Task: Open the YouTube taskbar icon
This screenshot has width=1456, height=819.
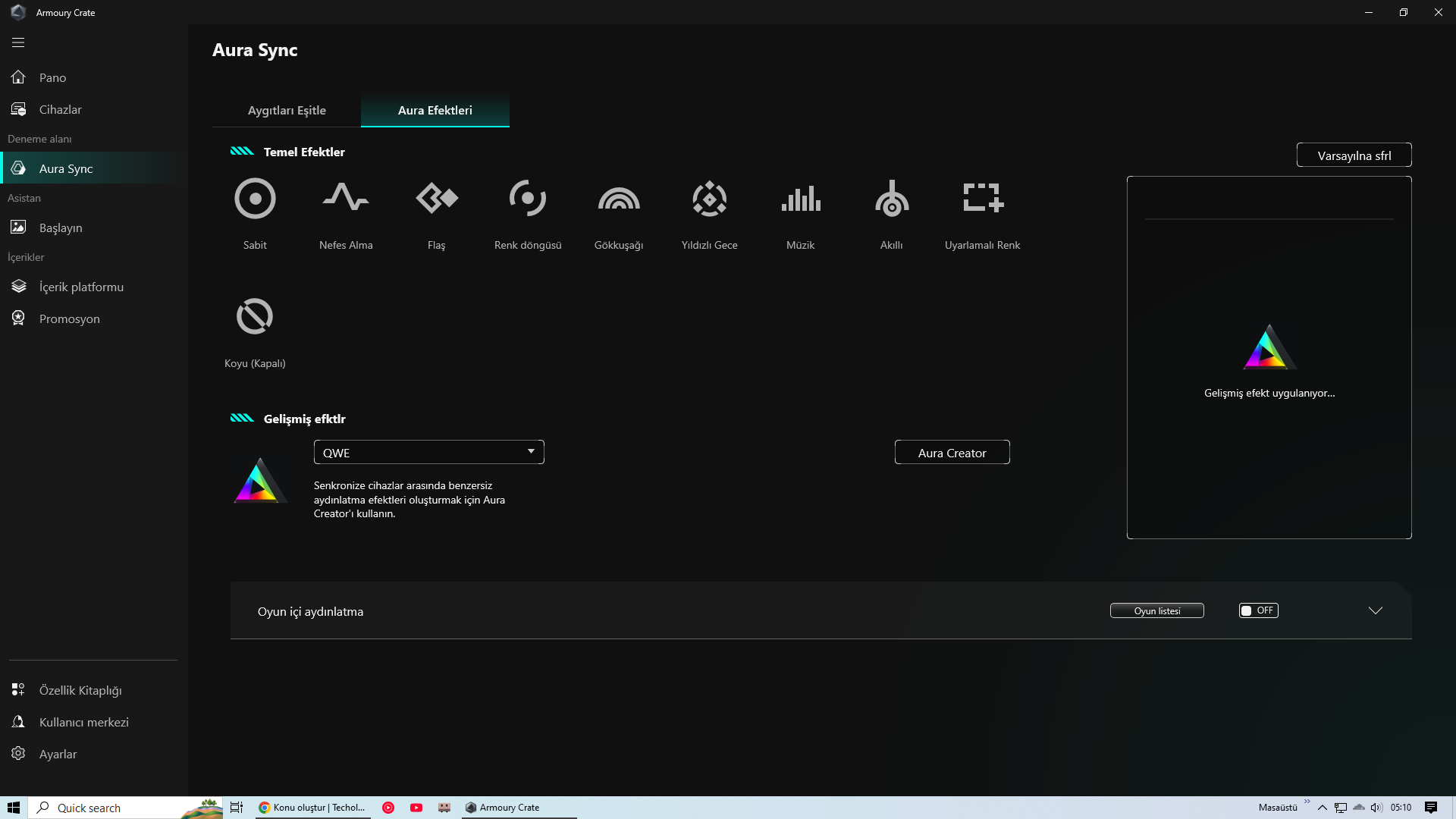Action: tap(416, 808)
